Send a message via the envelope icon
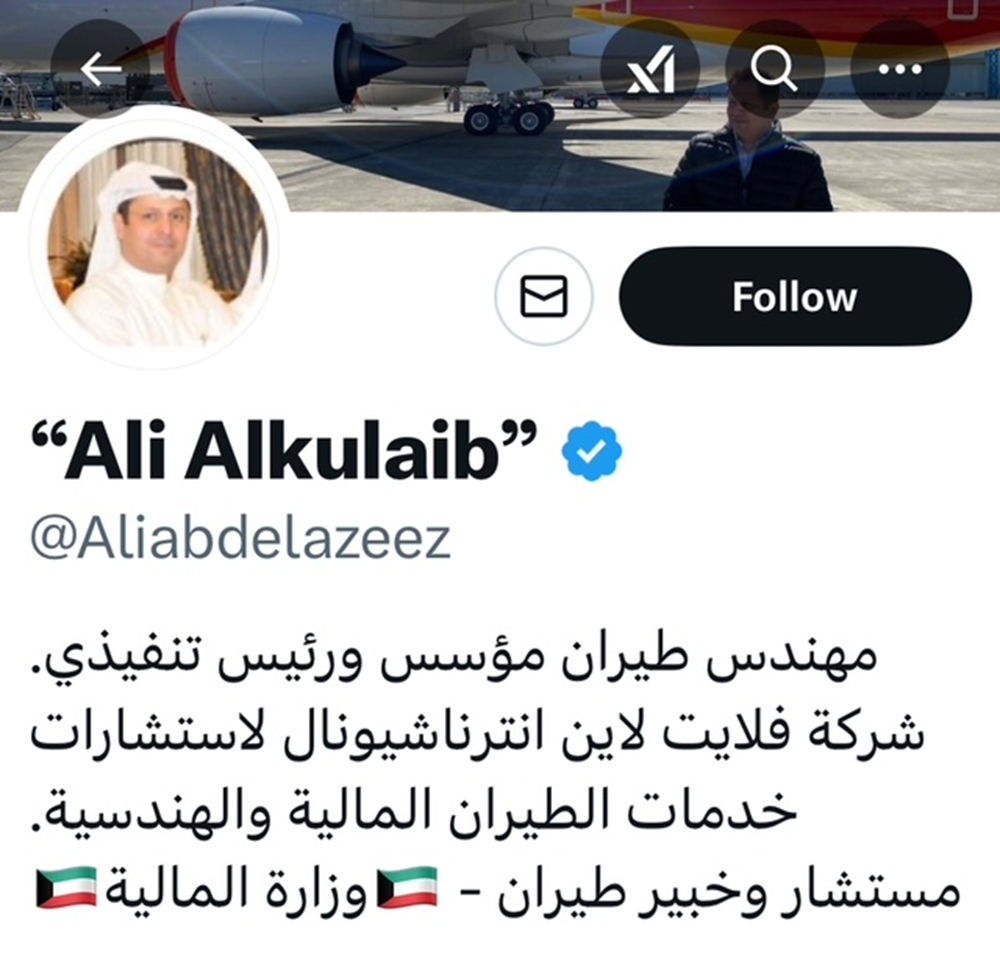 (544, 296)
